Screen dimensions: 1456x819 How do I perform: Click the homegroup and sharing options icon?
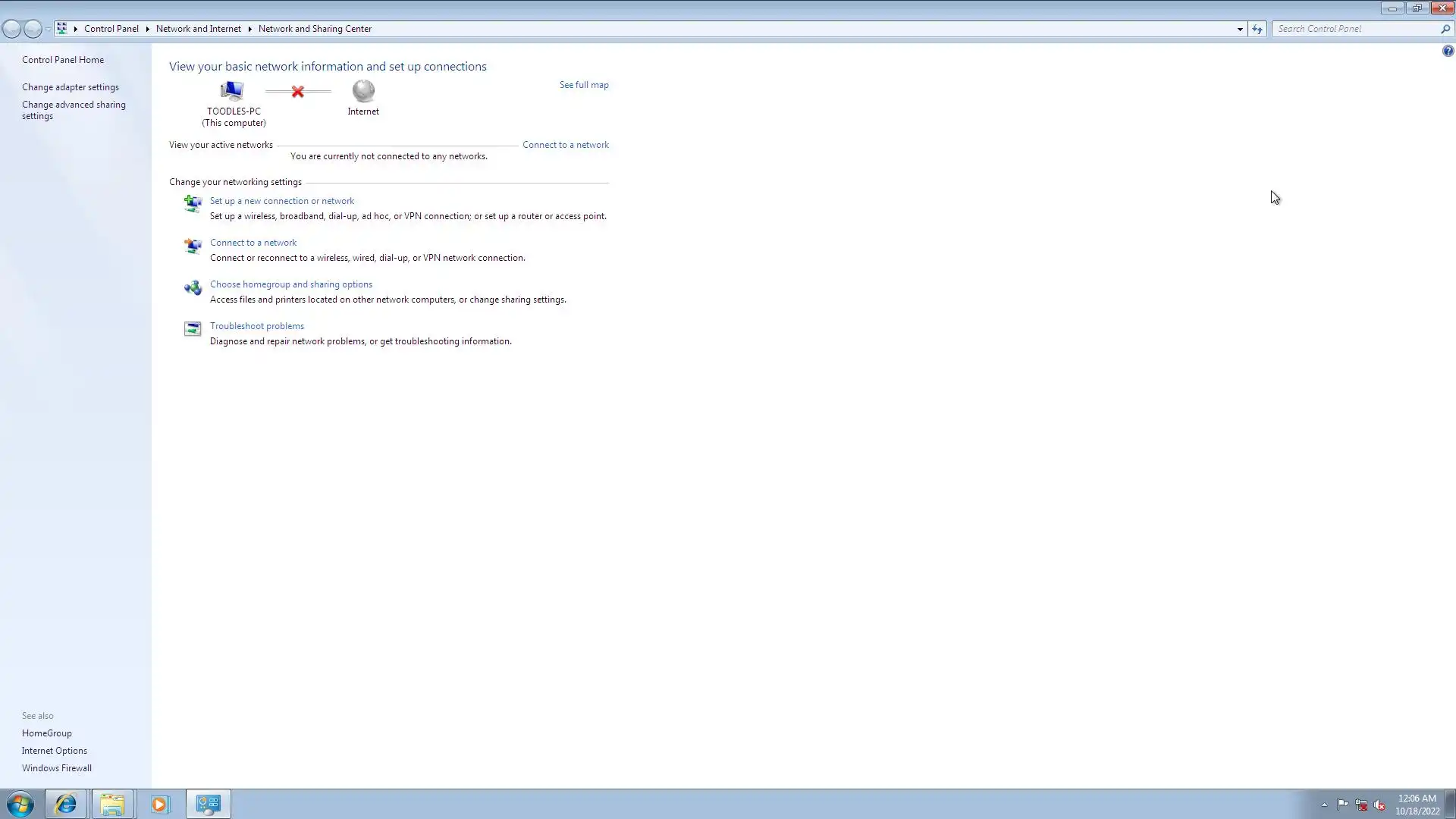pyautogui.click(x=193, y=287)
